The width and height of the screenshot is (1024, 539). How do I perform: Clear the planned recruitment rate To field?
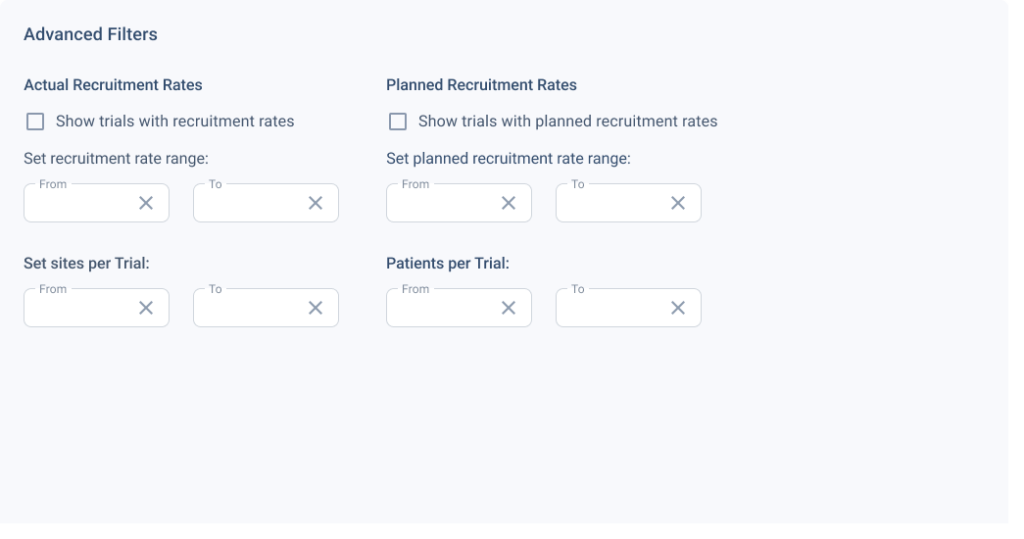point(678,203)
